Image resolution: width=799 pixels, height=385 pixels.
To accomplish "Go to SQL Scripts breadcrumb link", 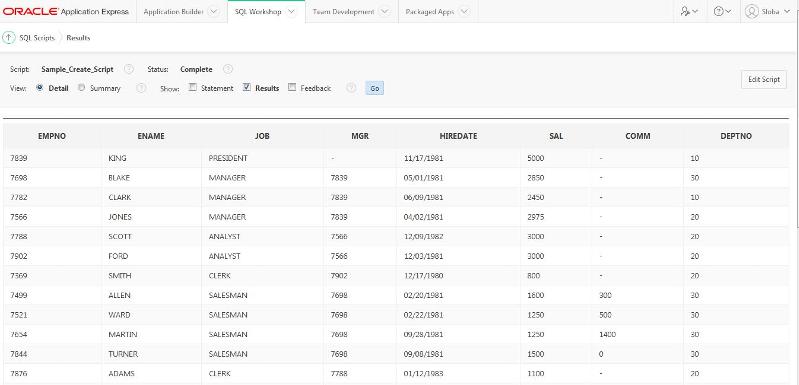I will pyautogui.click(x=37, y=38).
